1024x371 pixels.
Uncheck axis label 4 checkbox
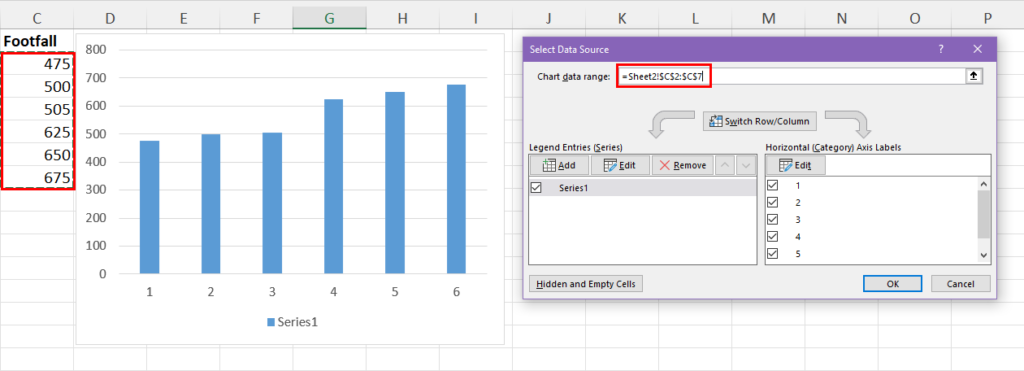[x=773, y=236]
